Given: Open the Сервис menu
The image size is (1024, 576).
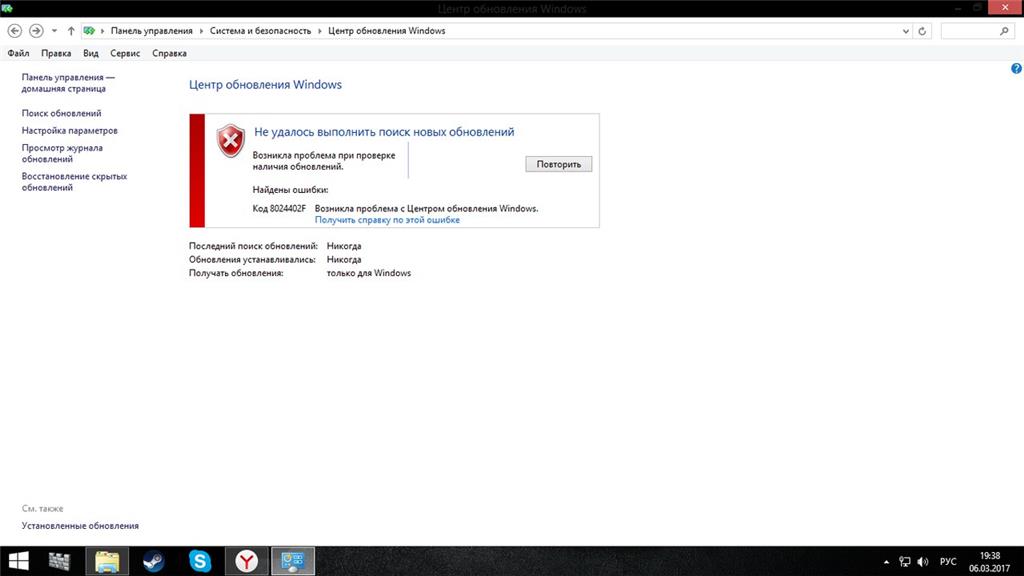Looking at the screenshot, I should 125,54.
